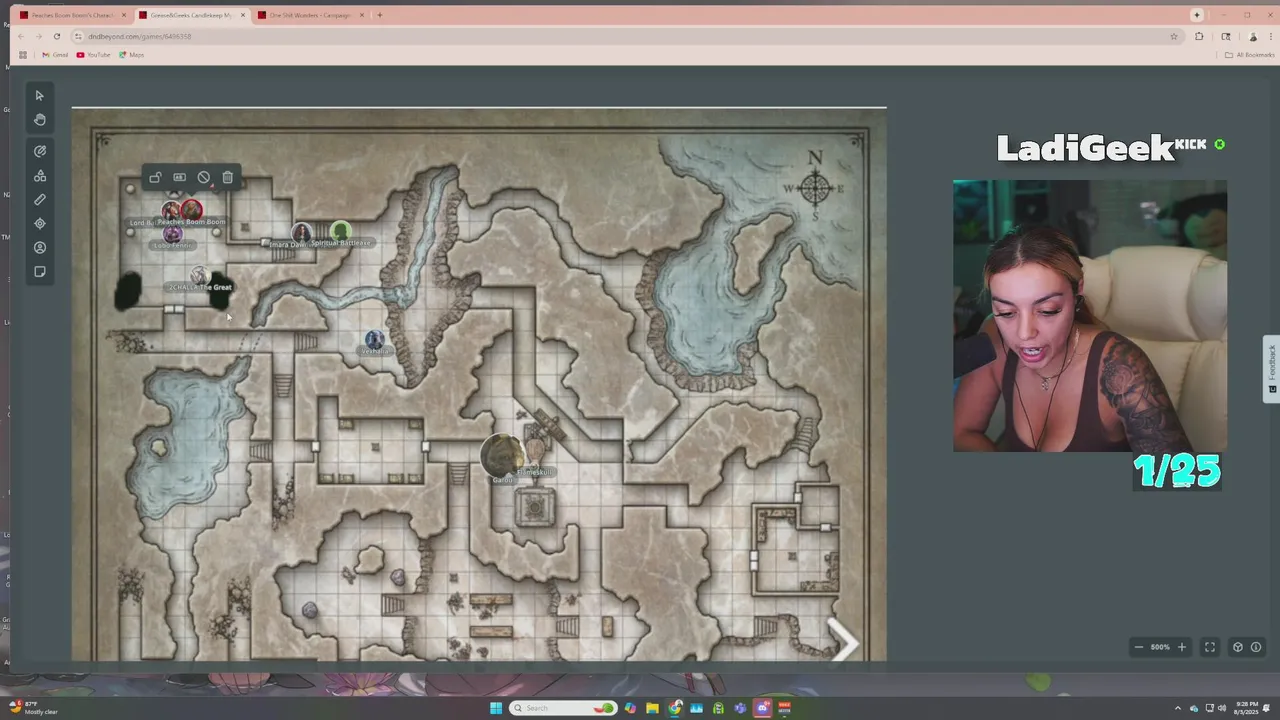Zoom out with the minus button
Viewport: 1280px width, 720px height.
(1138, 647)
